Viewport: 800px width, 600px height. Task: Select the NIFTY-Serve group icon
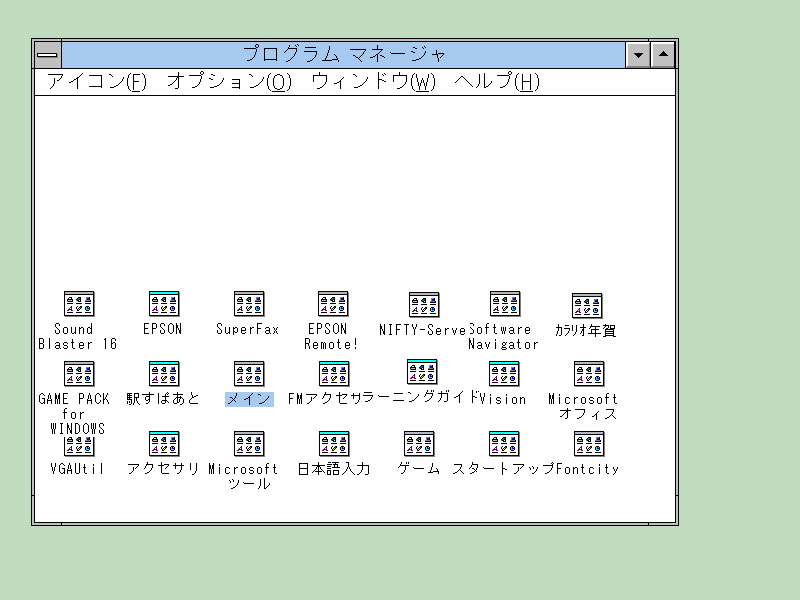coord(424,305)
